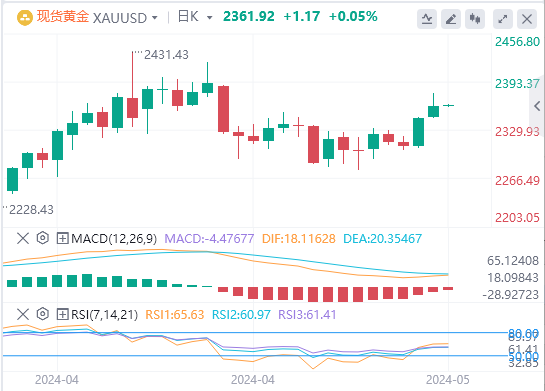Screen dimensions: 545x391
Task: Open the XAUUSD symbol dropdown arrow
Action: (155, 18)
